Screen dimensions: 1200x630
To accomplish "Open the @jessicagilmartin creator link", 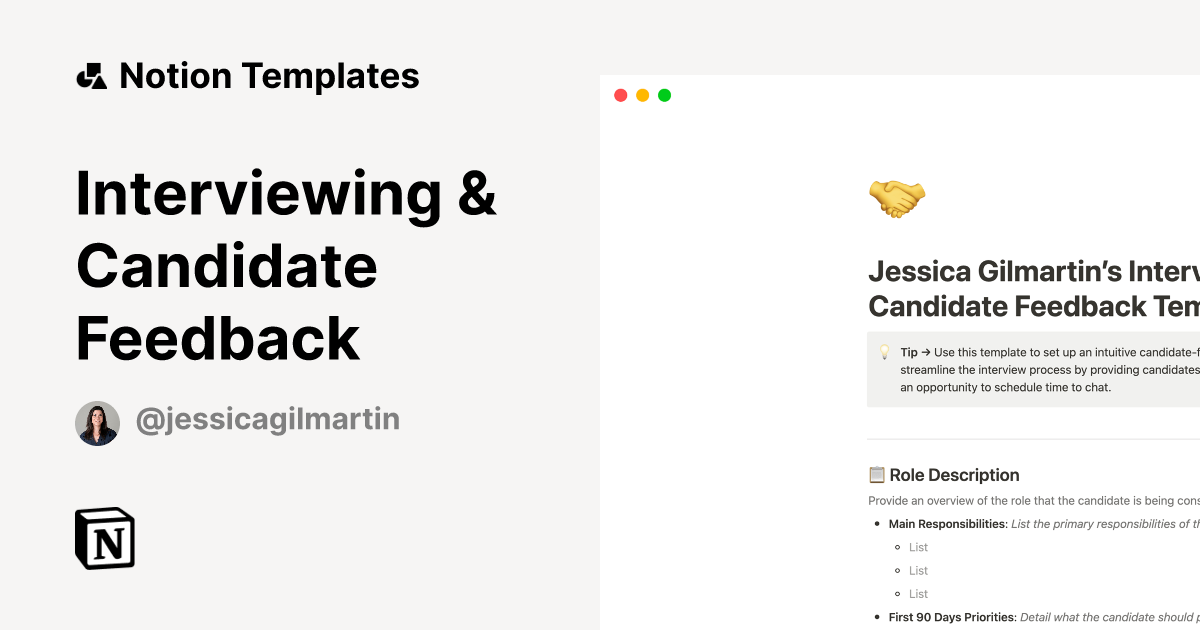I will click(x=267, y=420).
